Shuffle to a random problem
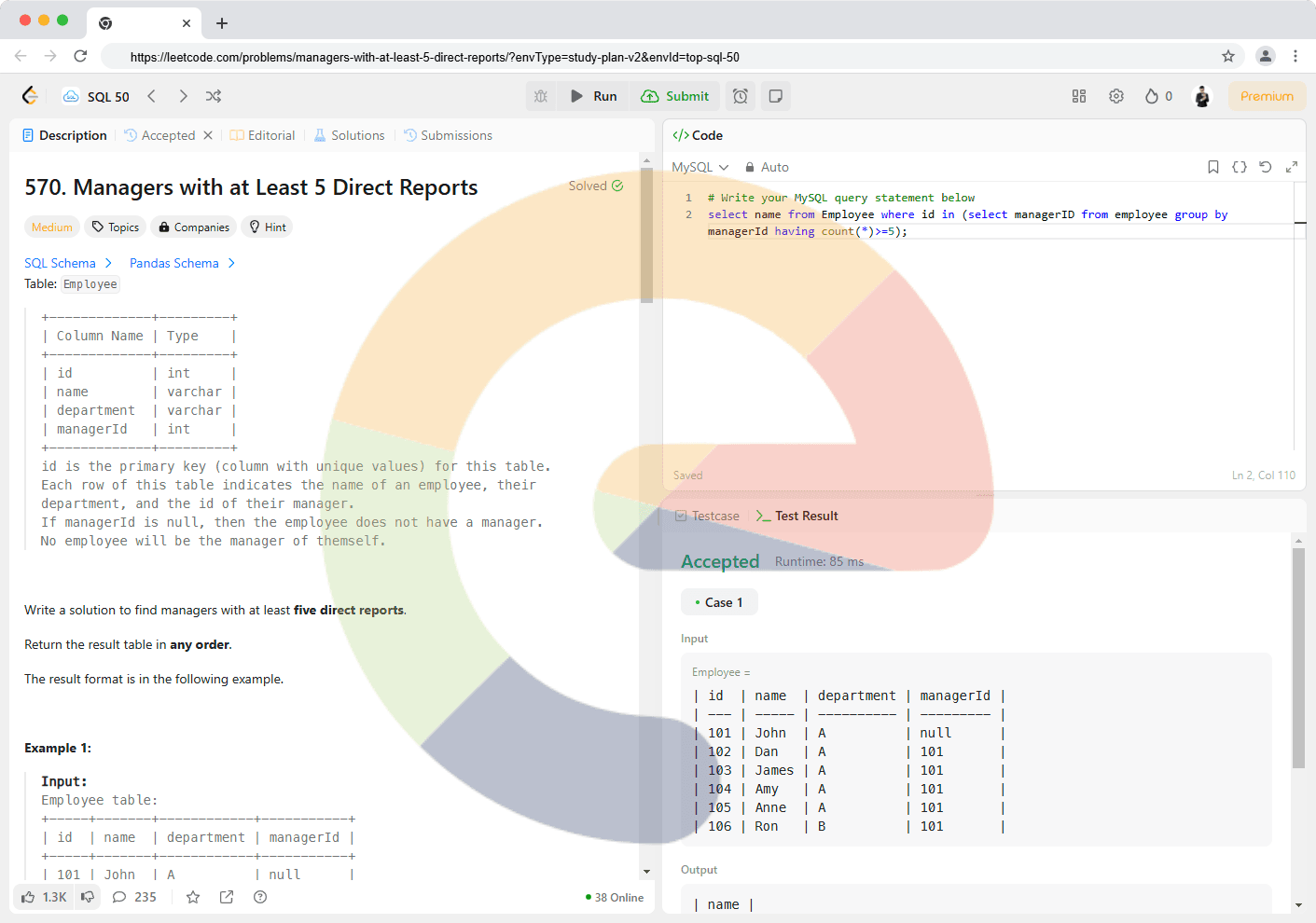The width and height of the screenshot is (1316, 923). pos(214,96)
